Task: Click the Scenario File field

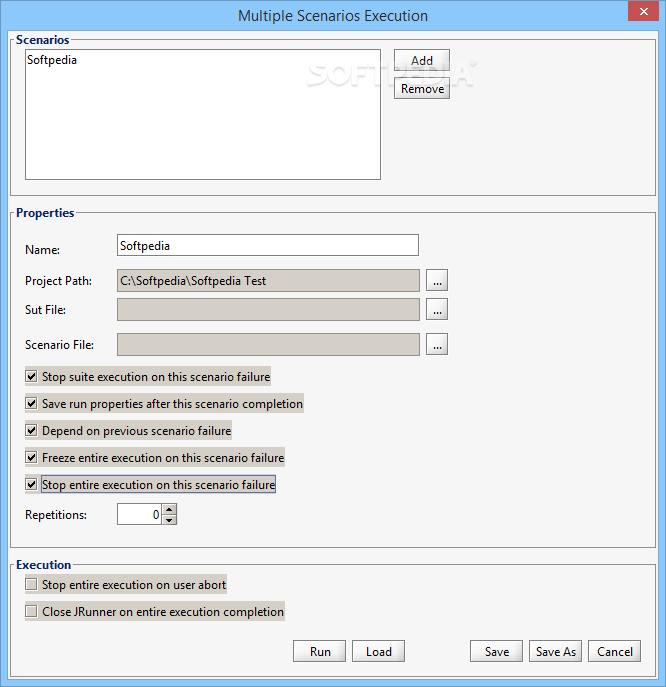Action: click(268, 344)
